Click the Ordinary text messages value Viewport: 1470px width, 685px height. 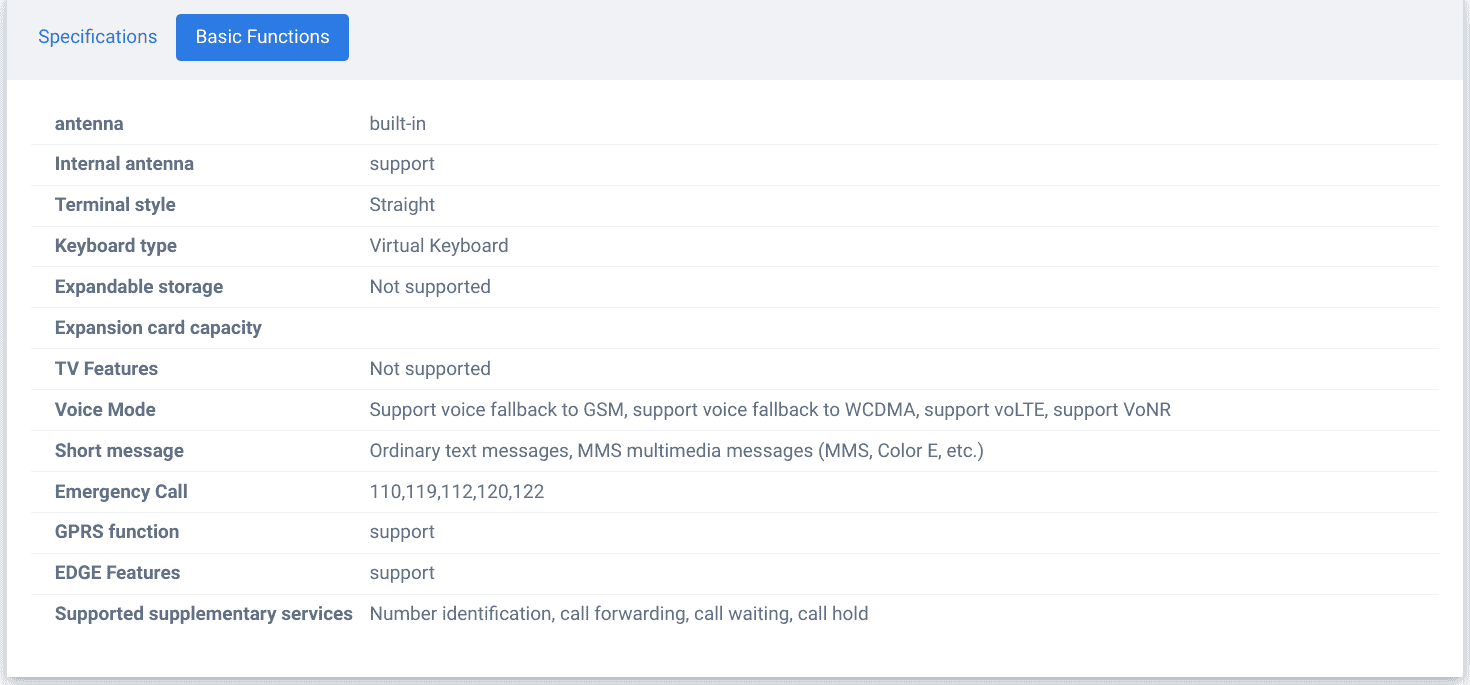(x=470, y=451)
